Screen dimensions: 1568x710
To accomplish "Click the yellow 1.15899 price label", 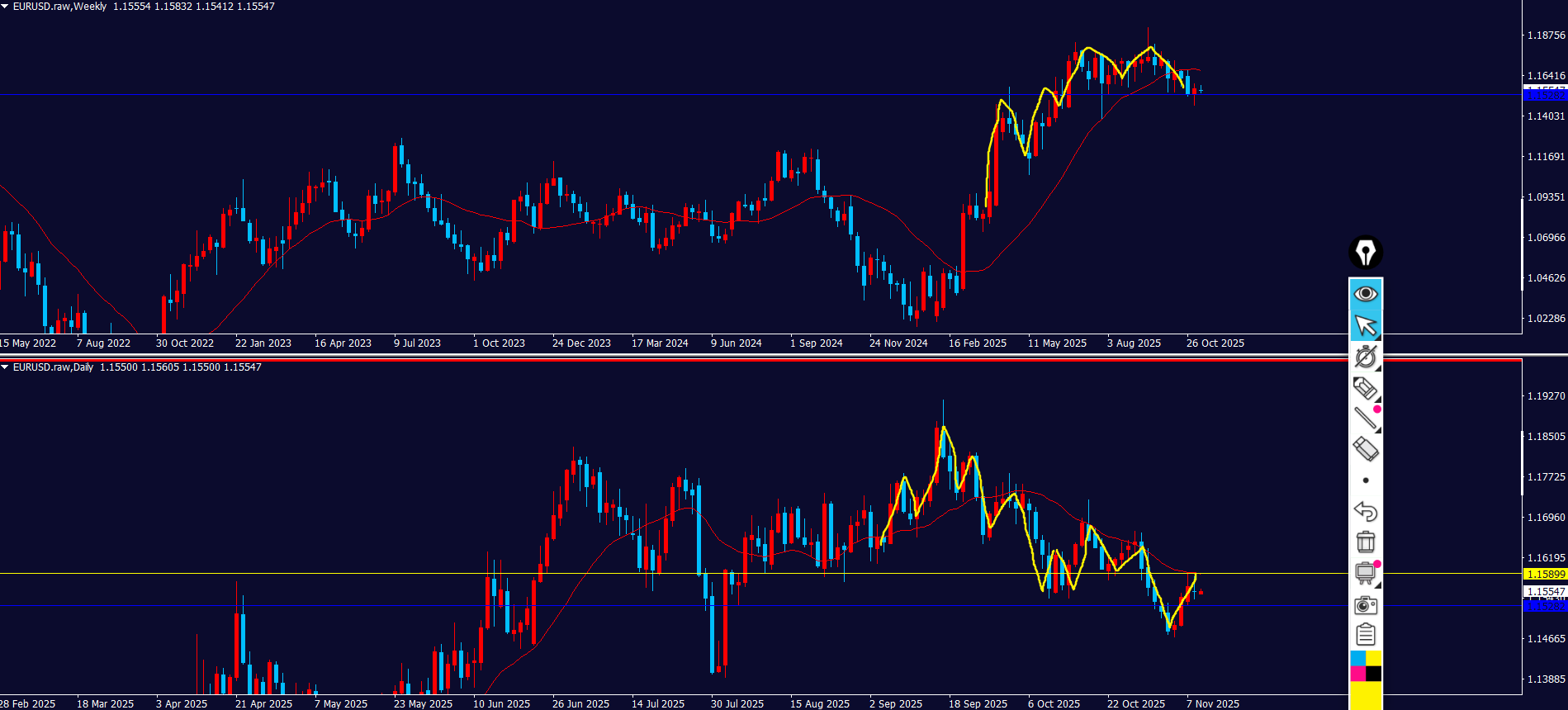I will (1545, 574).
